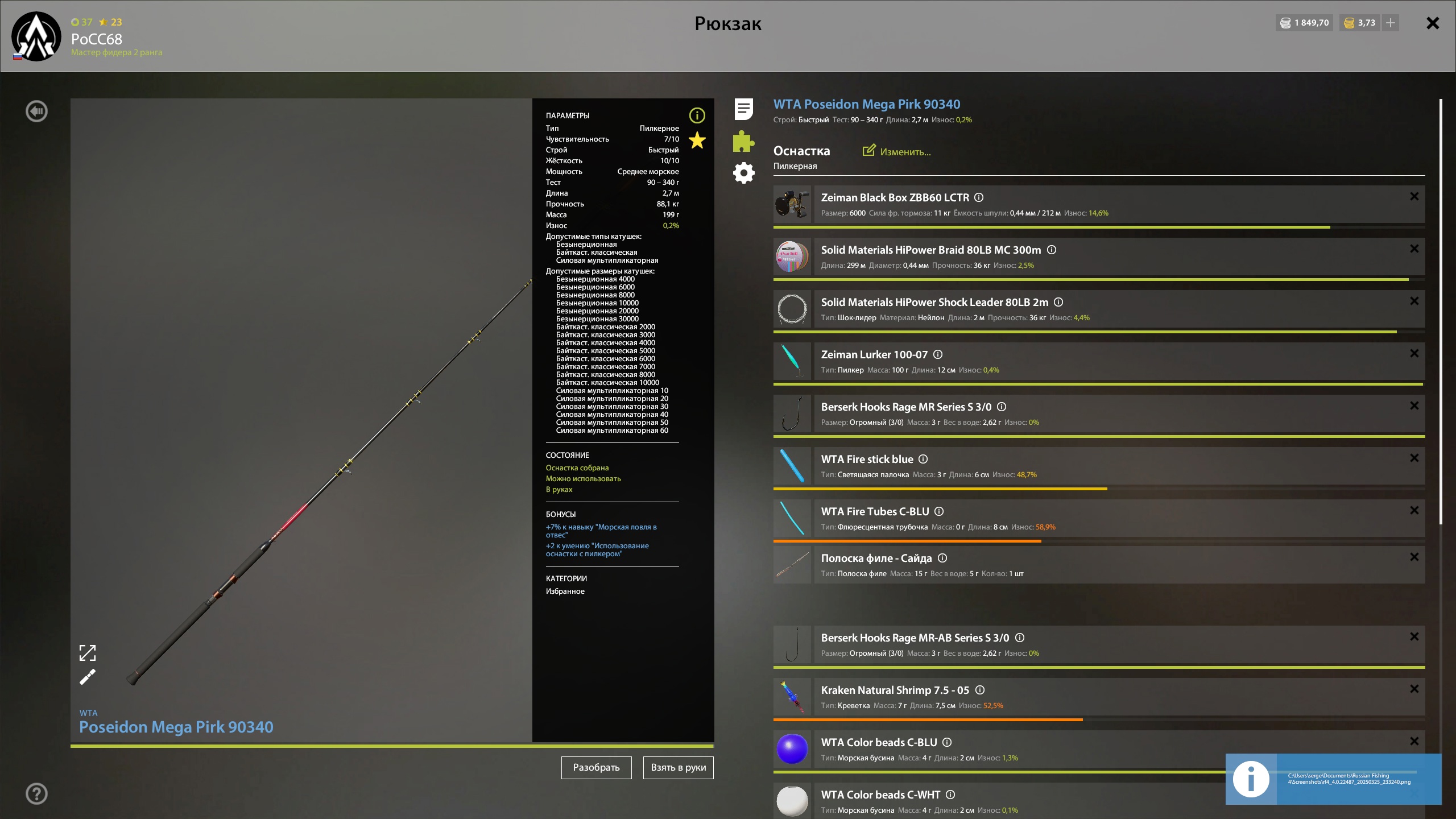Click the info icon in parameters panel
This screenshot has height=819, width=1456.
pos(697,115)
